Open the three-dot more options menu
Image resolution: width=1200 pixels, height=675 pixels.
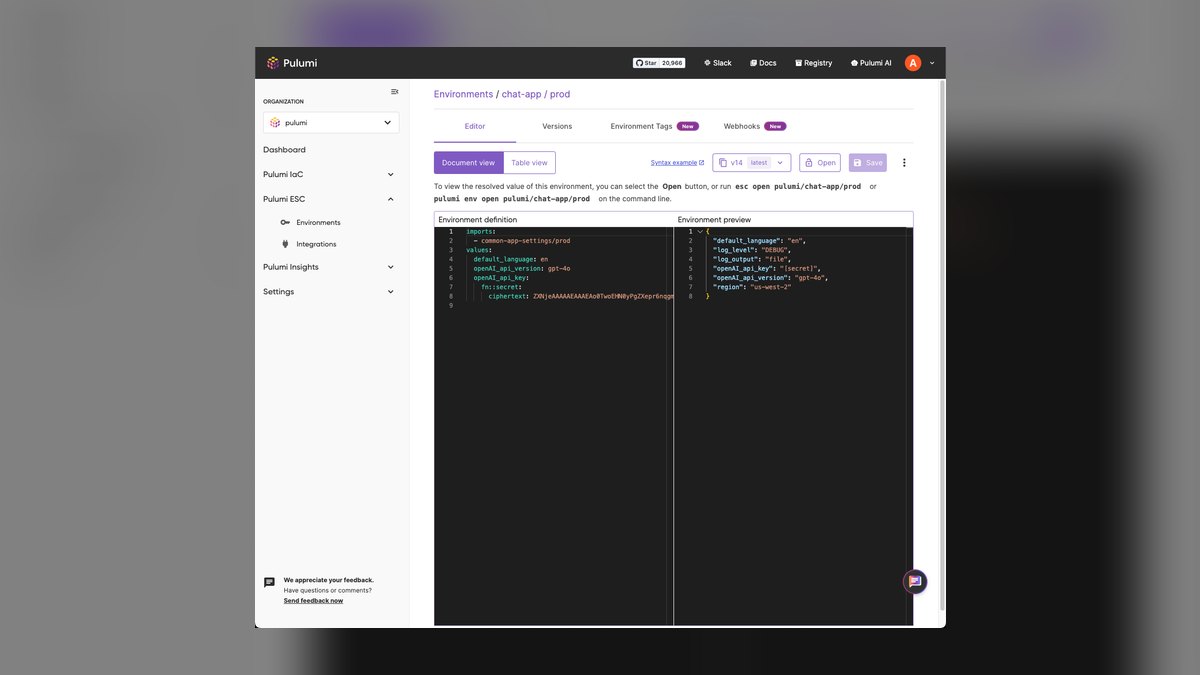coord(904,162)
